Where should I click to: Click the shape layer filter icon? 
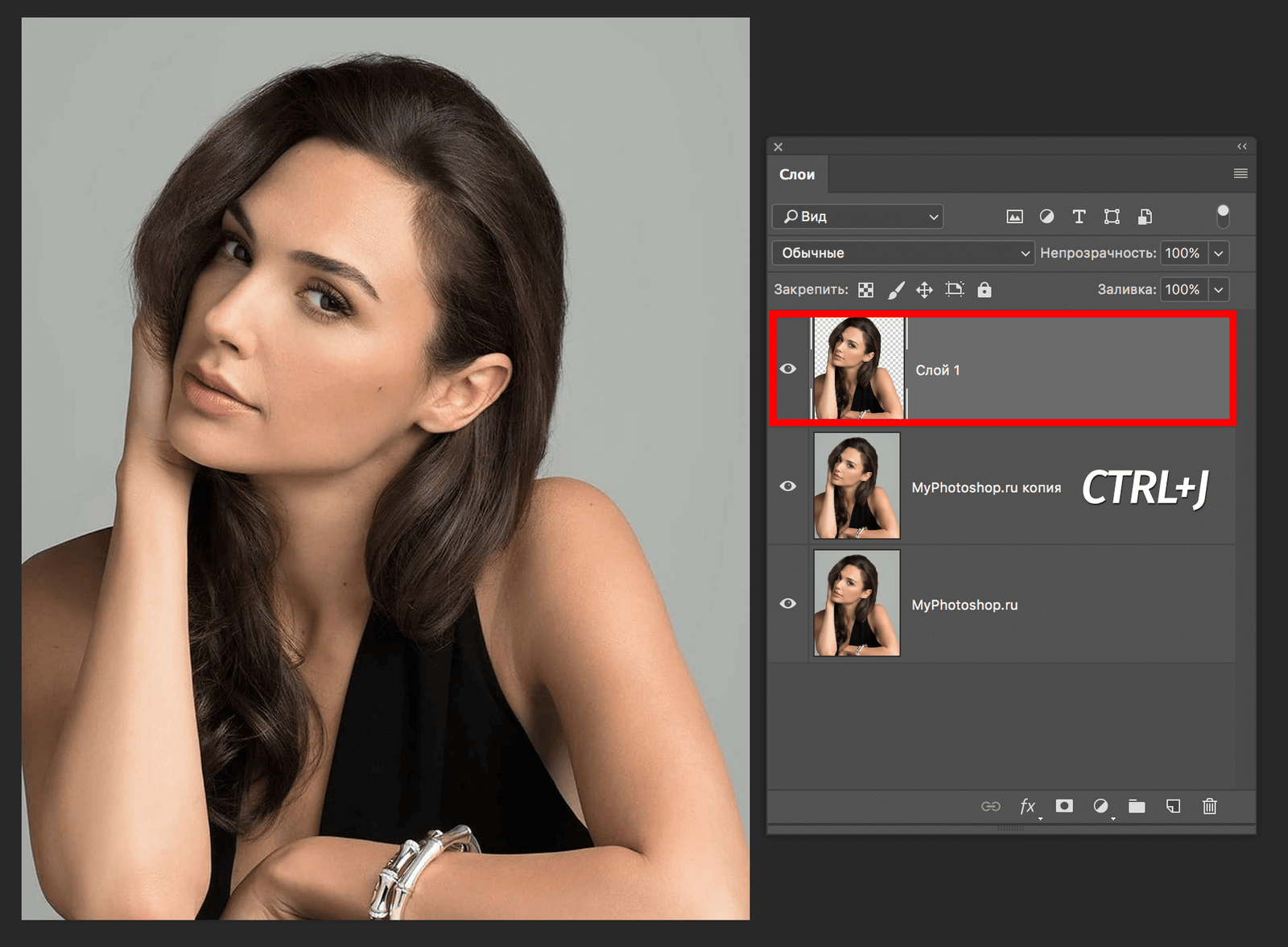(x=1112, y=217)
